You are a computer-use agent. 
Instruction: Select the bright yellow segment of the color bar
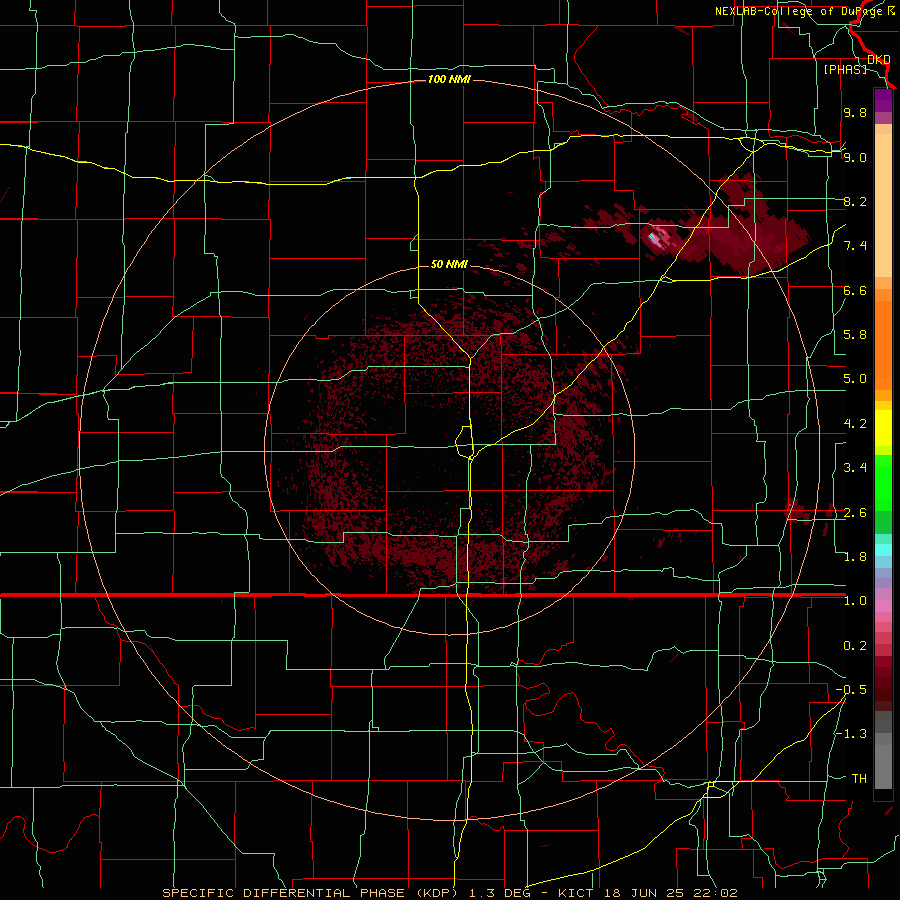pyautogui.click(x=883, y=428)
